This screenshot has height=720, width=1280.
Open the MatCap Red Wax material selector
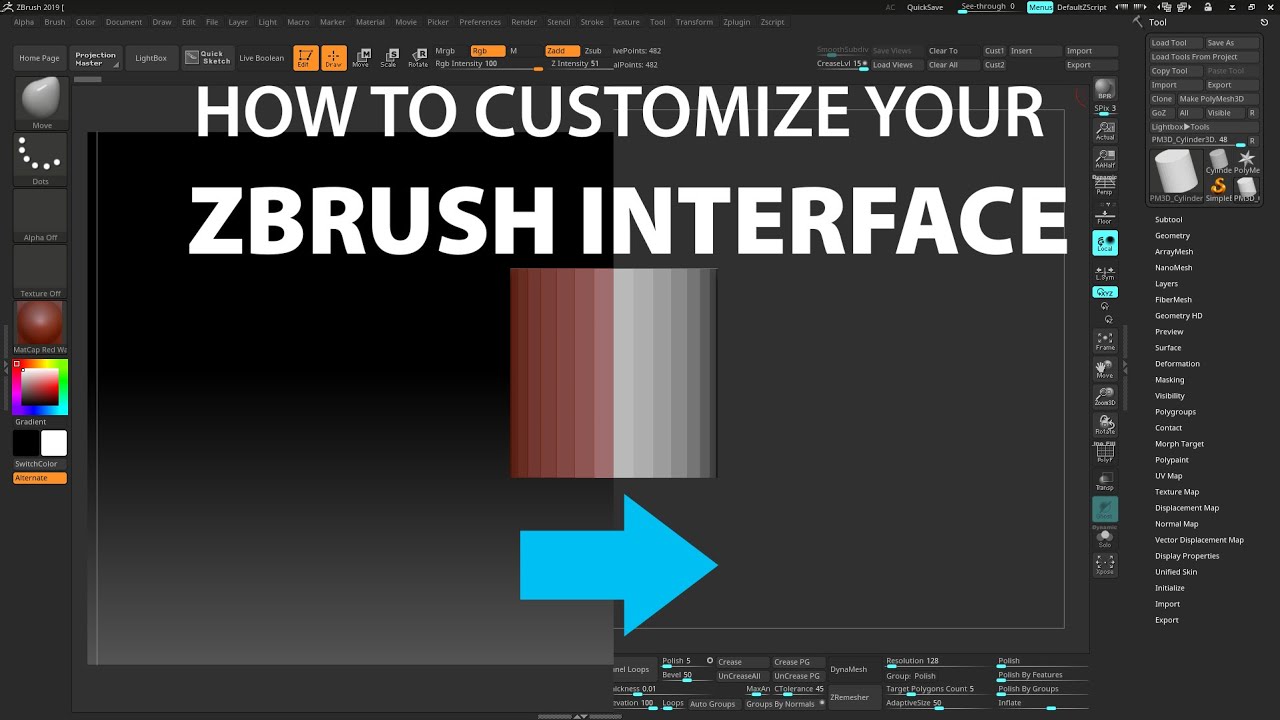(41, 328)
